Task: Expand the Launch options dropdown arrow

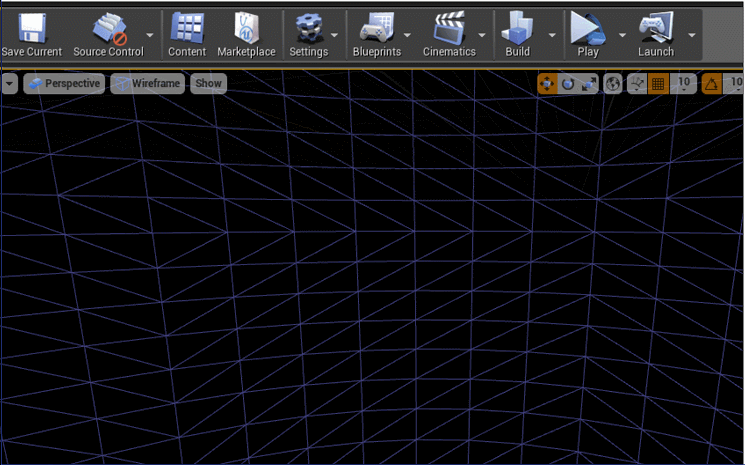Action: click(692, 35)
